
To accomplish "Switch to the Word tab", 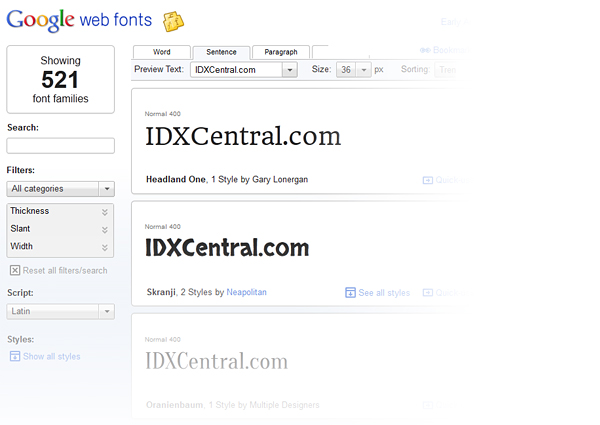I will tap(161, 52).
